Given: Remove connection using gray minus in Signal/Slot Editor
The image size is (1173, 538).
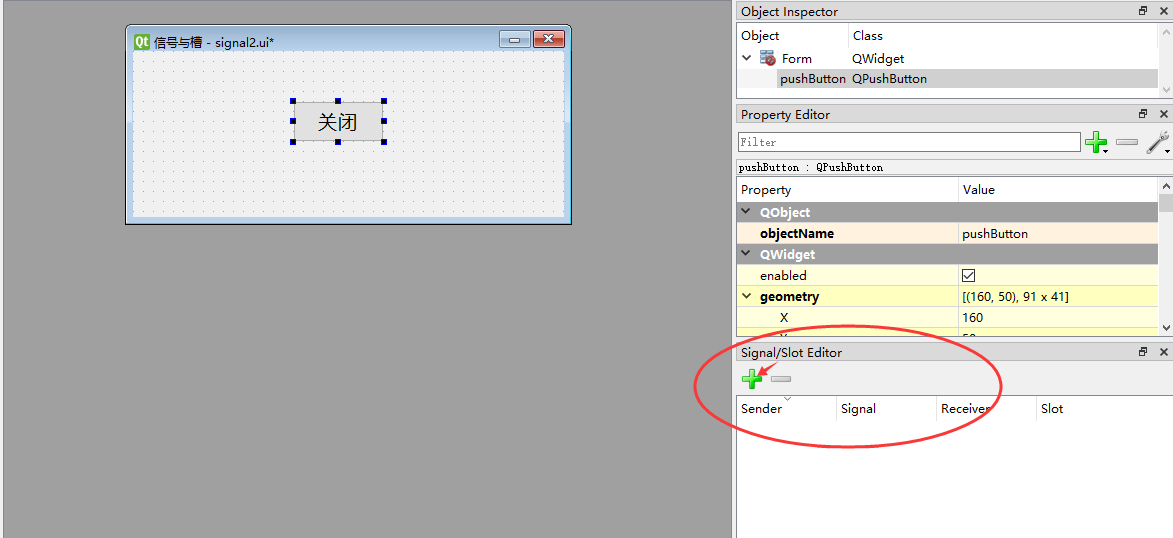Looking at the screenshot, I should click(781, 379).
